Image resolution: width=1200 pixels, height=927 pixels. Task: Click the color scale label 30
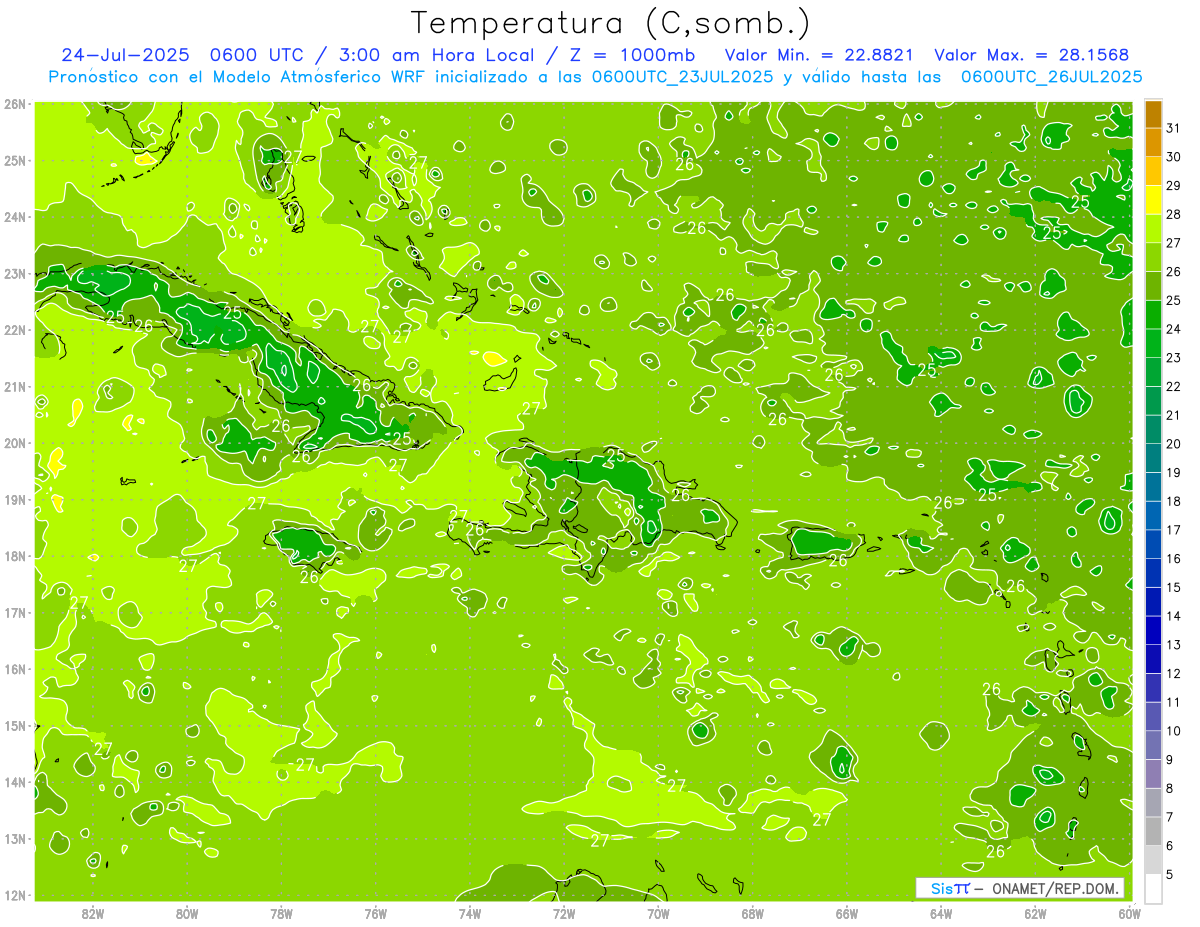point(1174,157)
